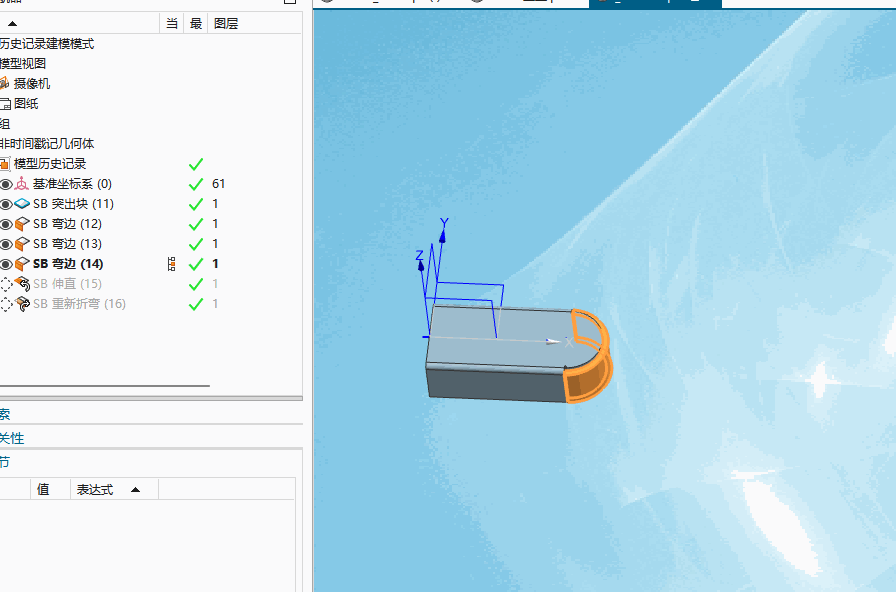The image size is (896, 592).
Task: Click the green checkmark on 模型历史记录 row
Action: 196,165
